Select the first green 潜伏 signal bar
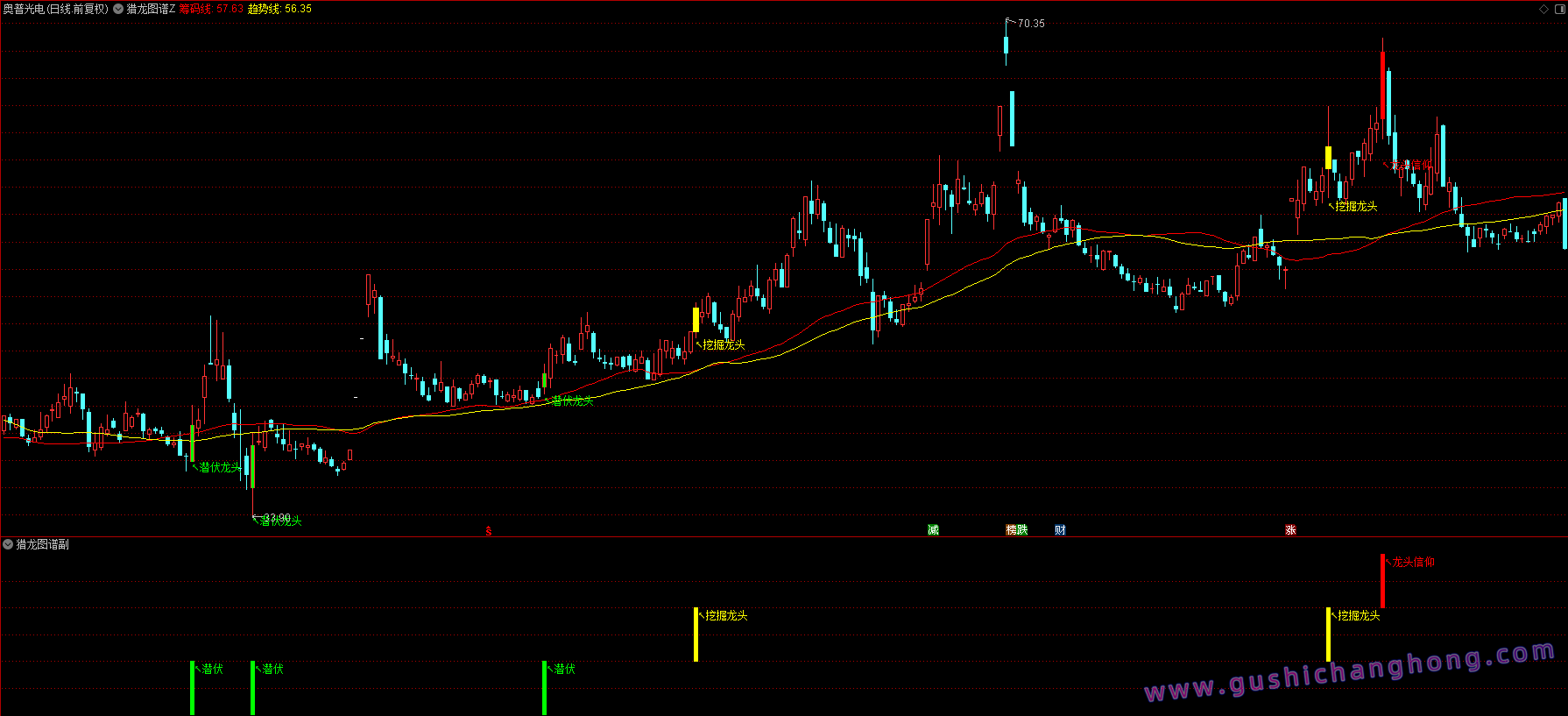 pos(193,688)
